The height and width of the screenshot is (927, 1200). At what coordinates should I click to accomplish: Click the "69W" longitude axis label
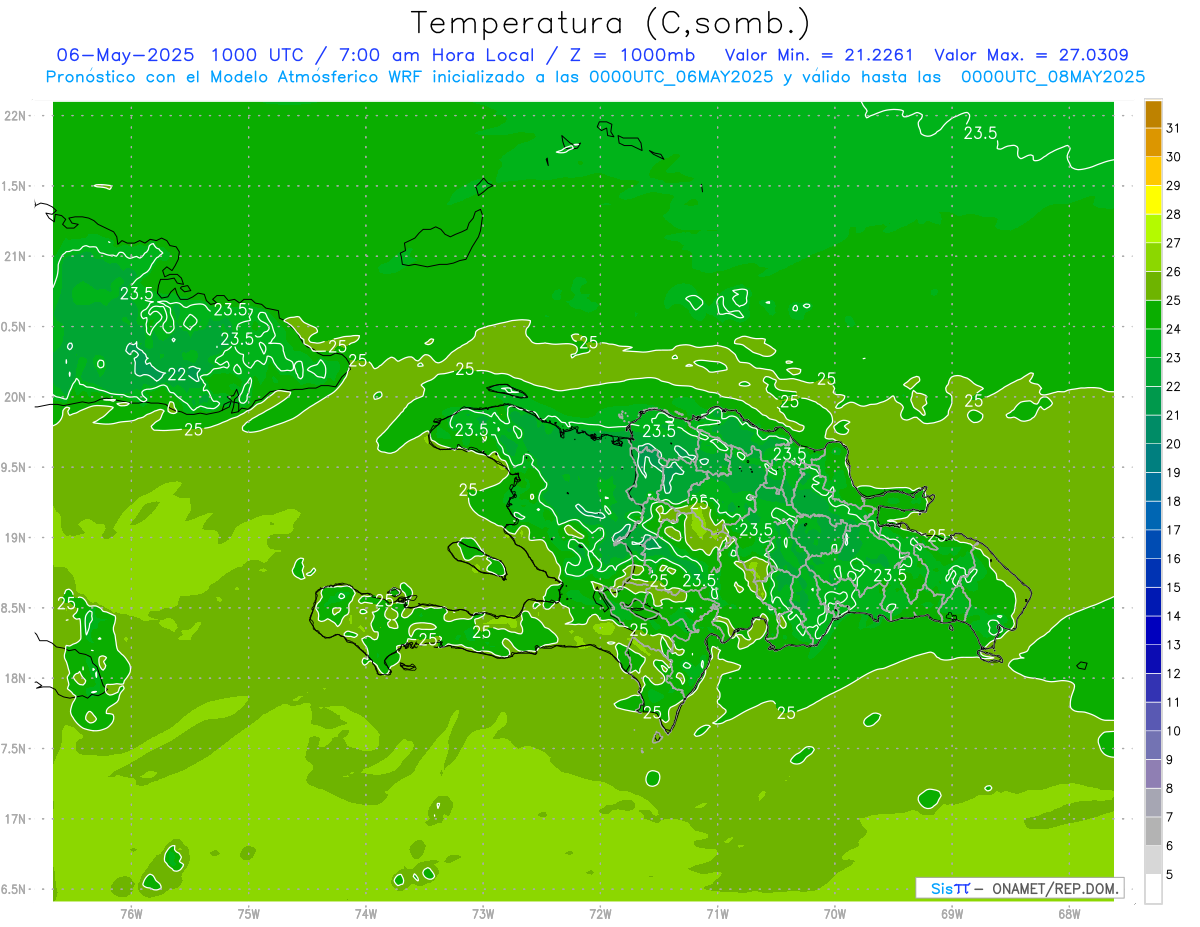pos(951,913)
